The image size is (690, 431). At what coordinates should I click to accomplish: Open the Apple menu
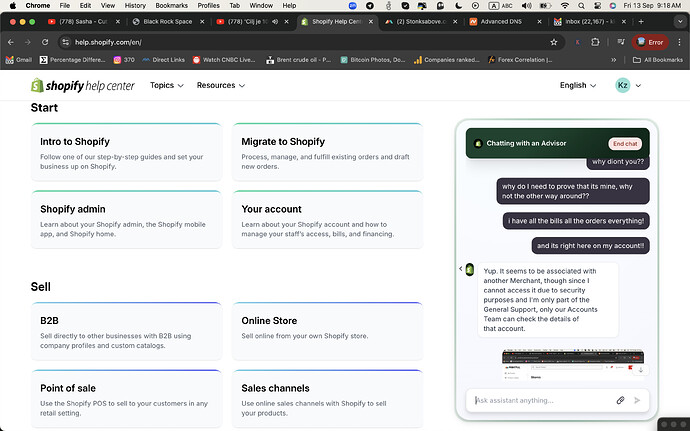click(13, 6)
